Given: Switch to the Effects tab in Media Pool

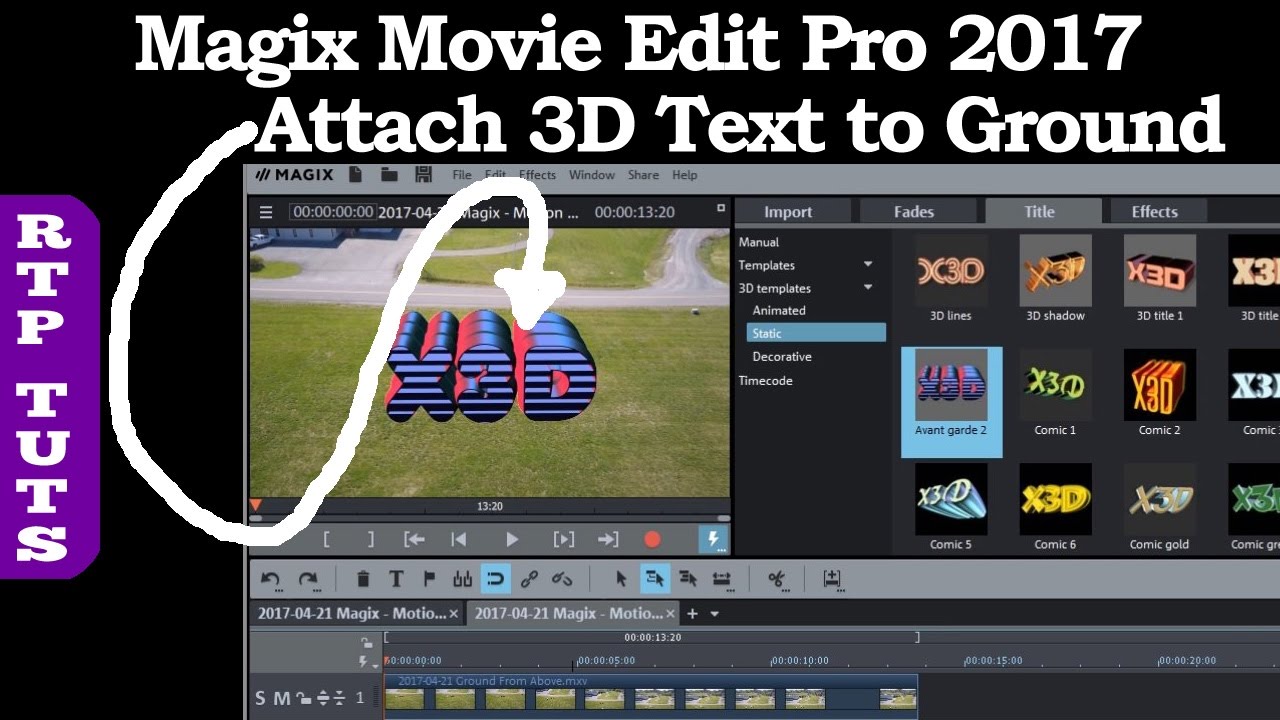Looking at the screenshot, I should click(1155, 211).
